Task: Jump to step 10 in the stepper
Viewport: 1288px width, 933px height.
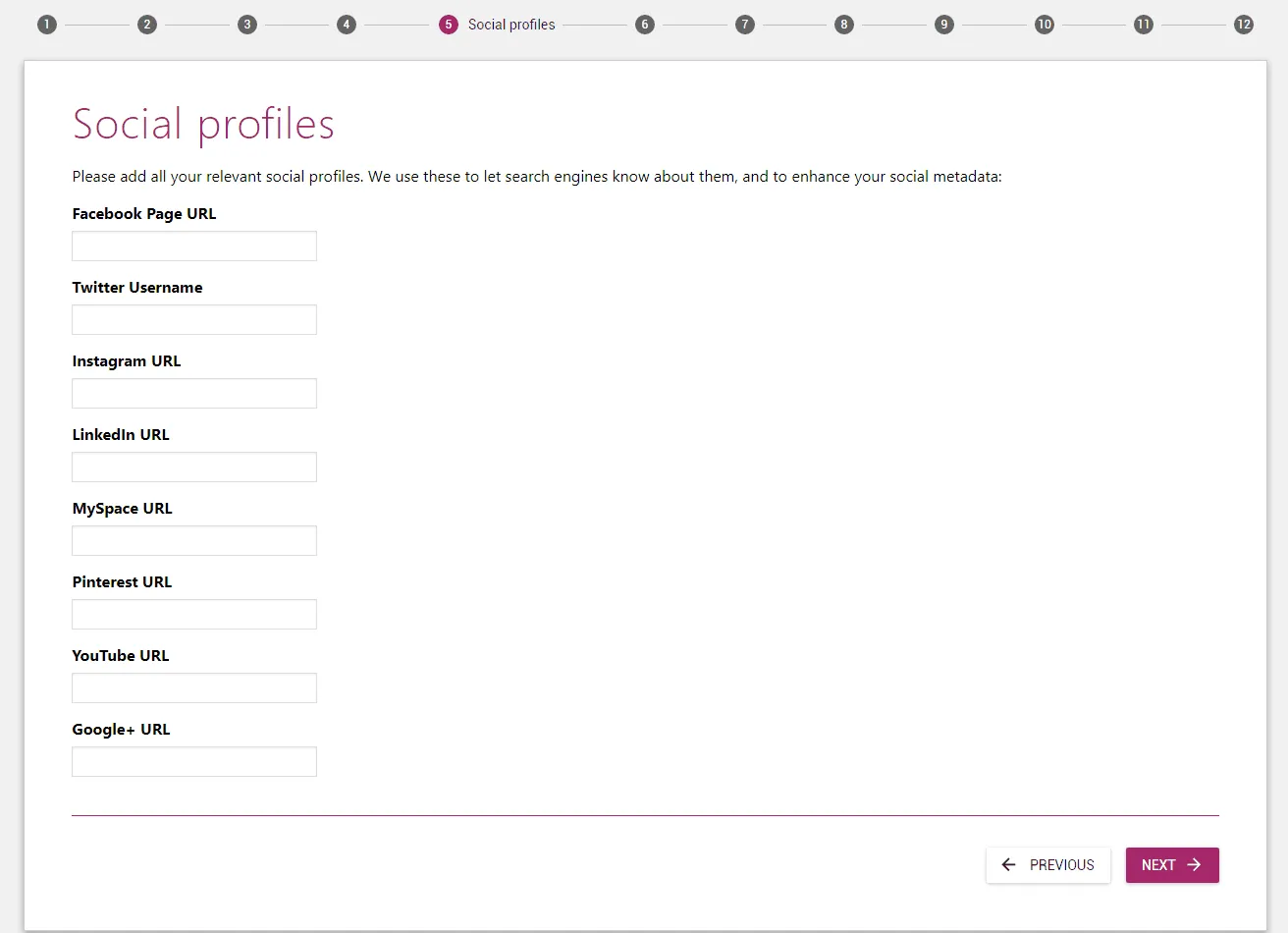Action: pos(1044,24)
